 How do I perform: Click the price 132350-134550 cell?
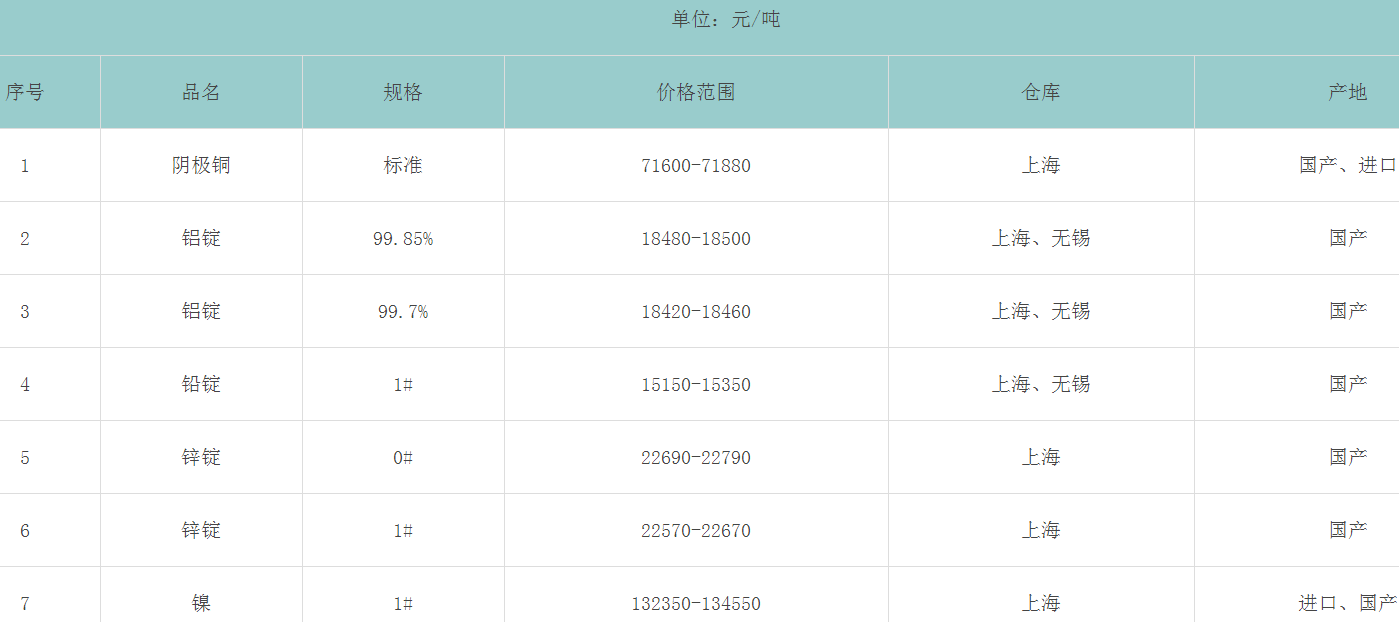pos(696,604)
